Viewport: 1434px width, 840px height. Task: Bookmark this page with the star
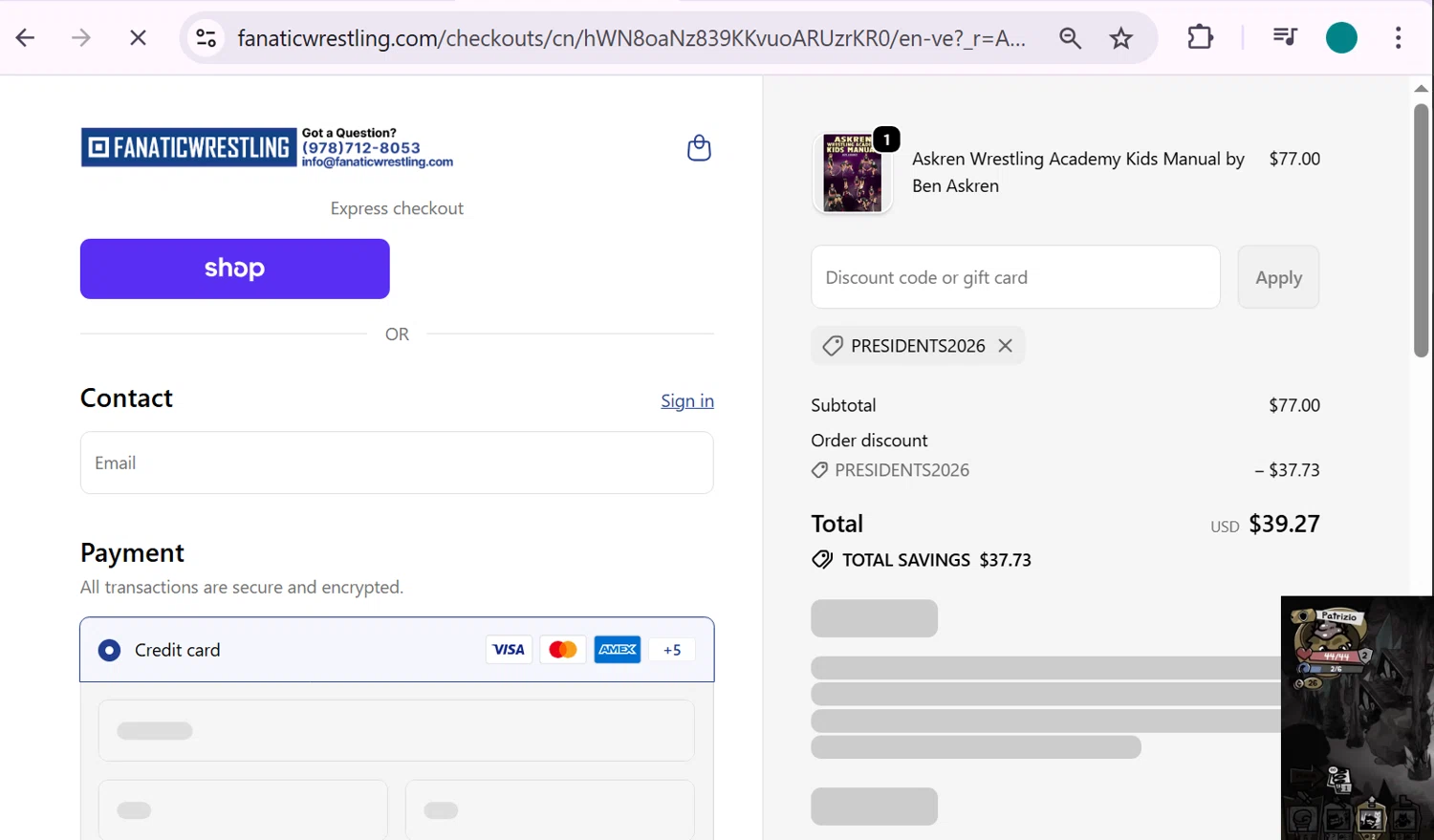point(1120,37)
